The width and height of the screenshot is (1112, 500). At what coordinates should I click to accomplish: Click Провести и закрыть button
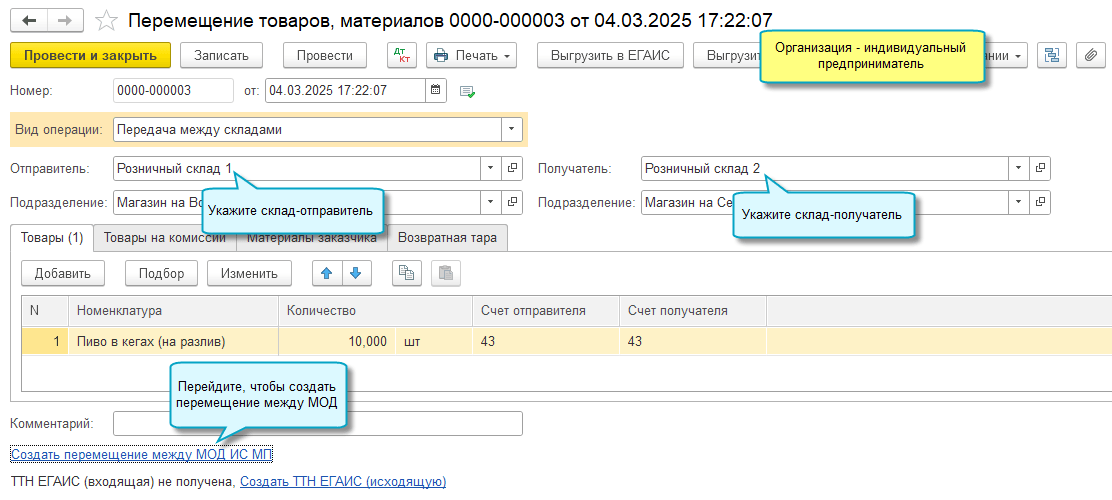91,55
